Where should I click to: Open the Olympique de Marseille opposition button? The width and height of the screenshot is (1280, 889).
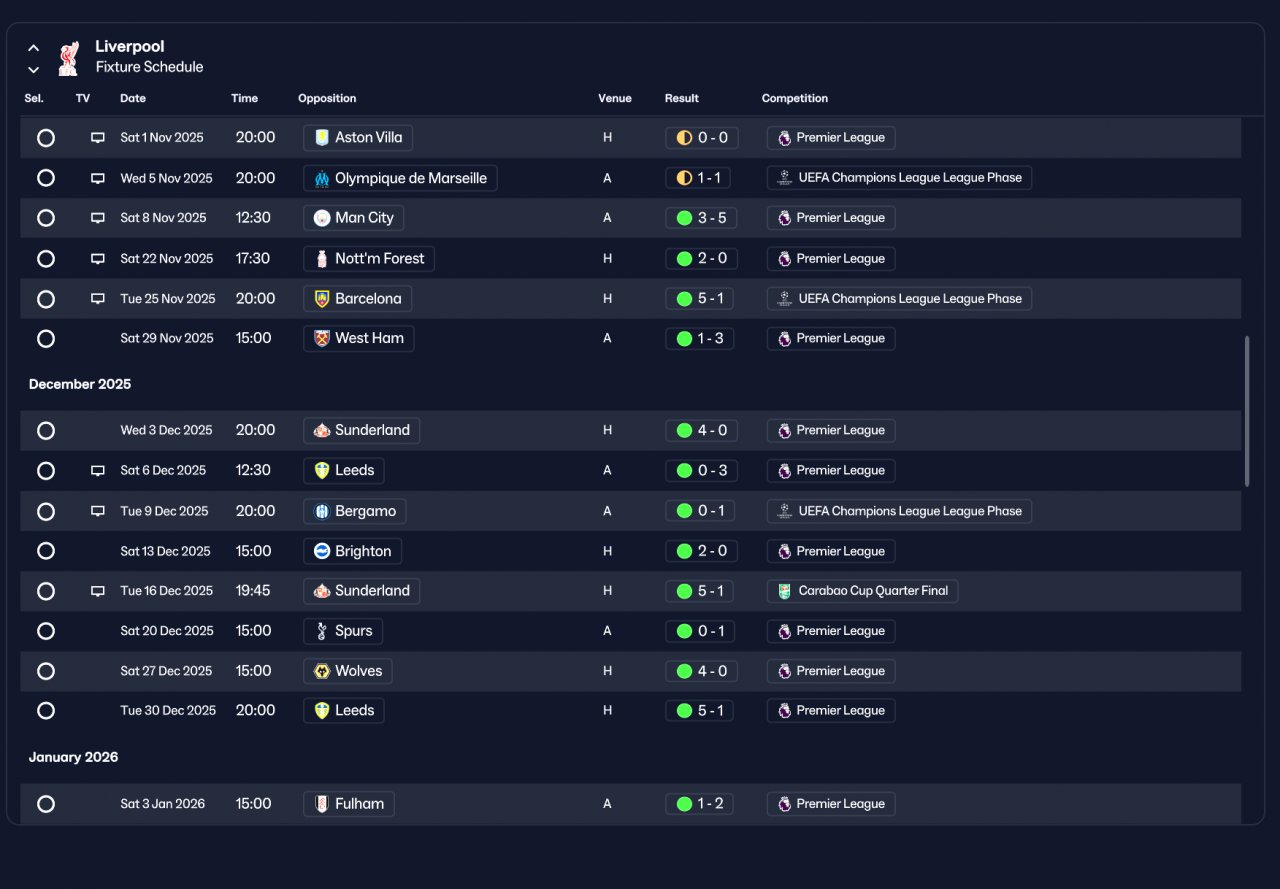click(400, 178)
